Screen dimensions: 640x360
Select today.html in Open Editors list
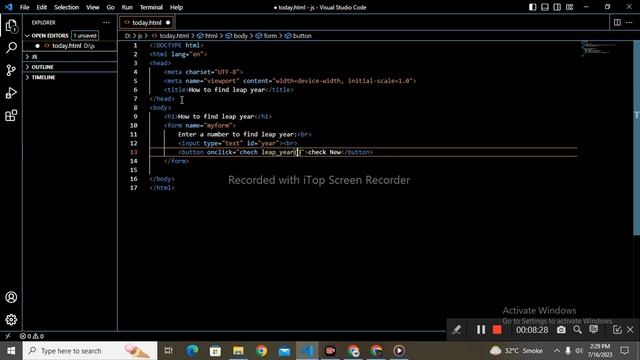(70, 46)
